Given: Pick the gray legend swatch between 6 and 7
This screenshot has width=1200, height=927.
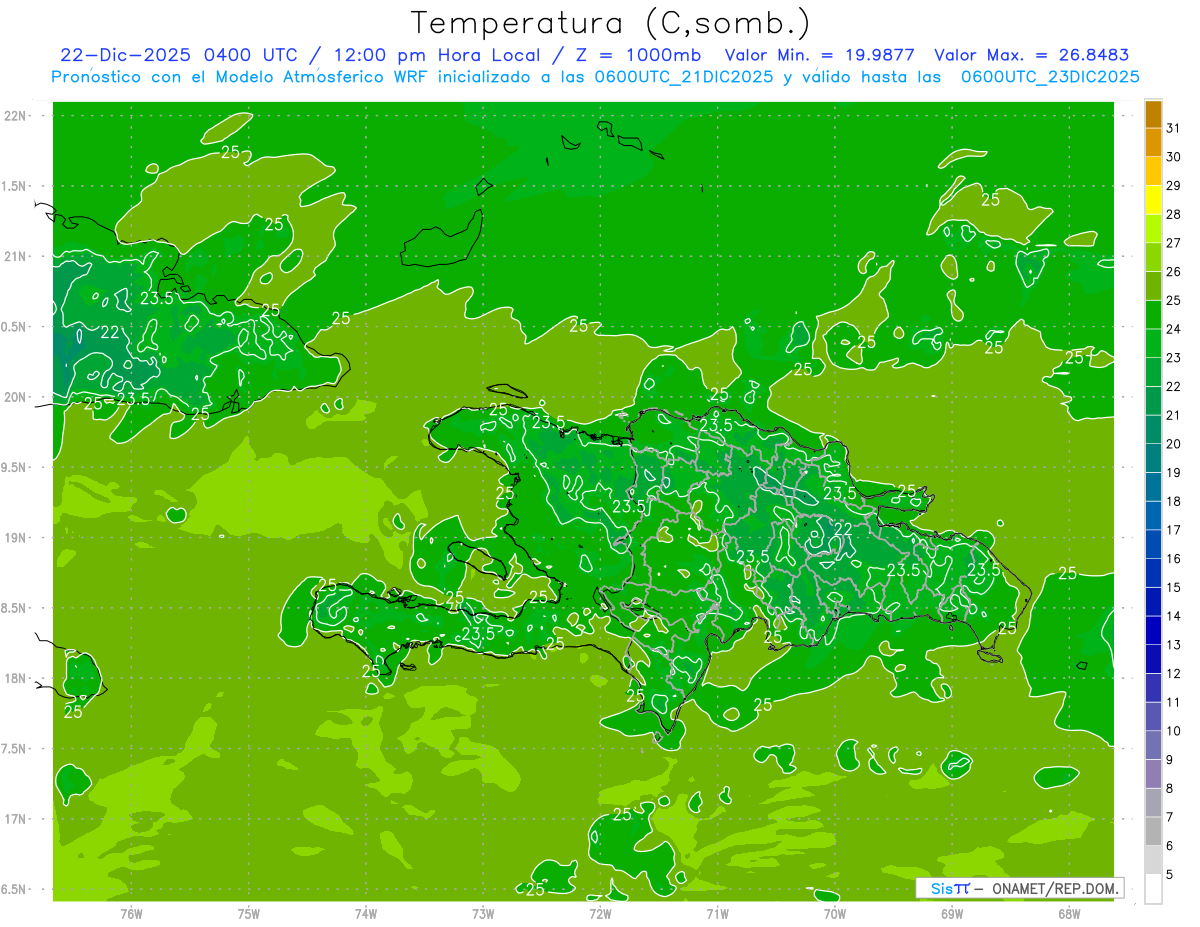Looking at the screenshot, I should [x=1153, y=831].
